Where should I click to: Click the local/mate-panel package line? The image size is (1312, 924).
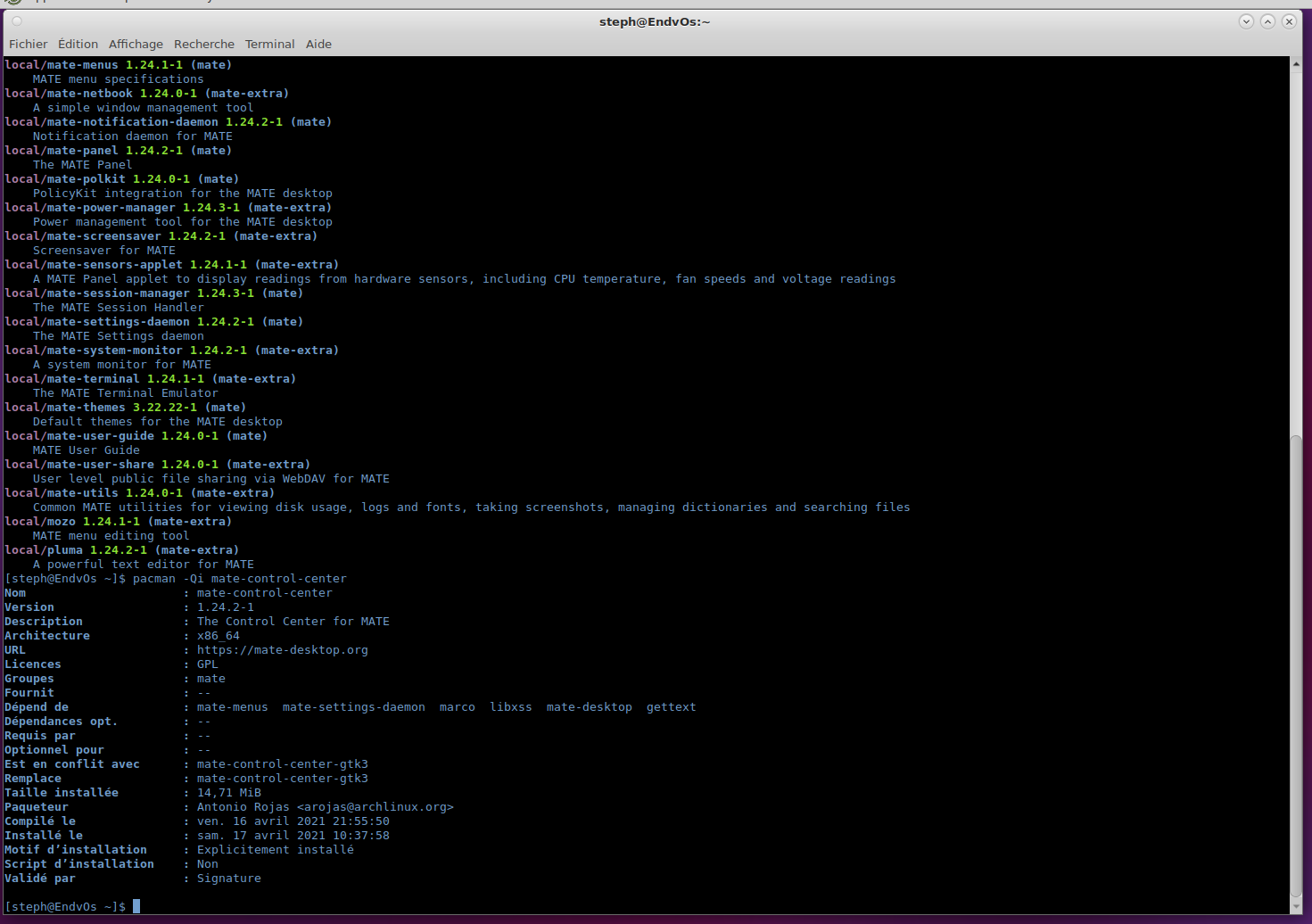click(119, 151)
